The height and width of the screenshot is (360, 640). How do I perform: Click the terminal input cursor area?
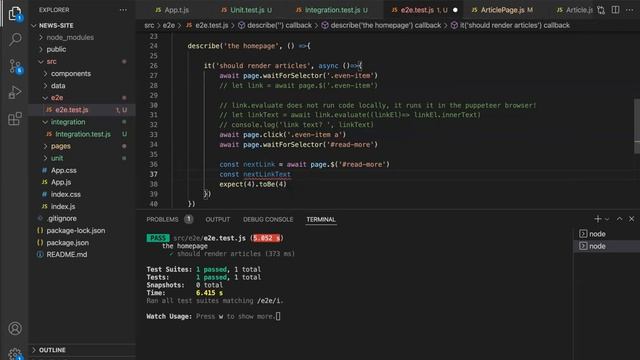point(278,316)
